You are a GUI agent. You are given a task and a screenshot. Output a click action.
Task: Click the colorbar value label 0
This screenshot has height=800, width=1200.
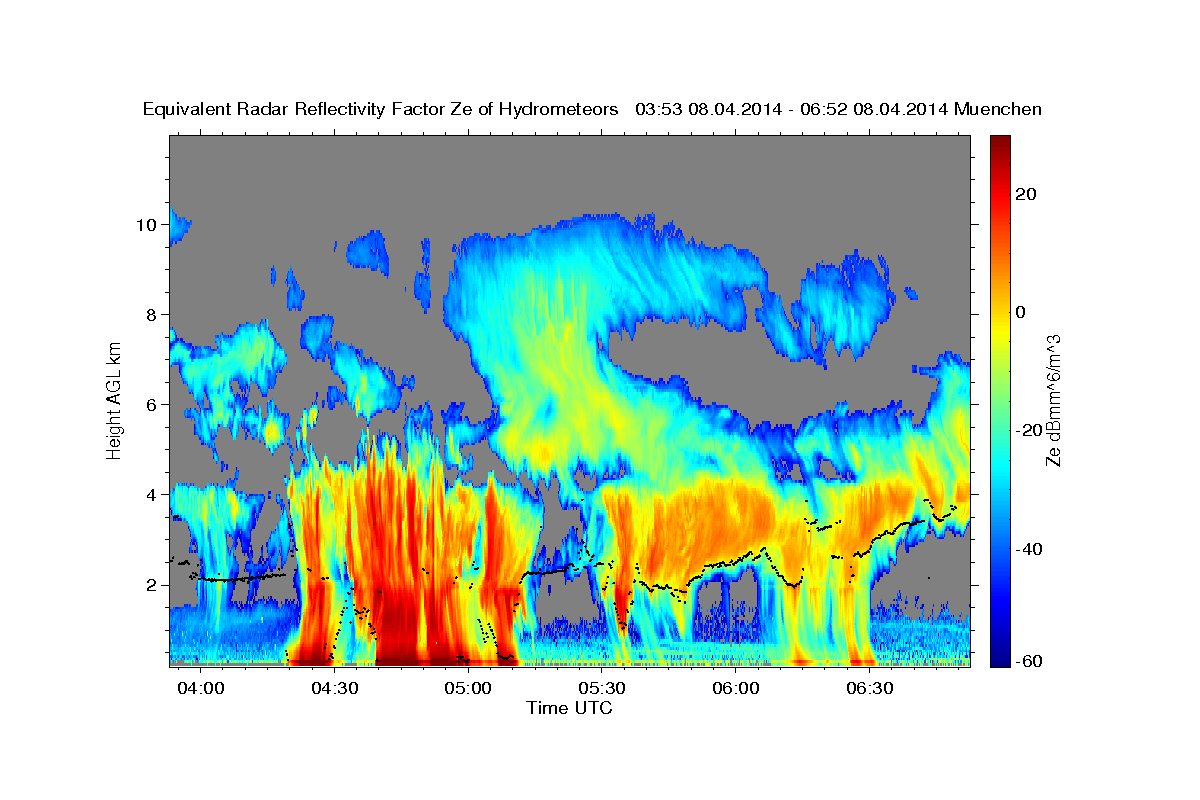(1021, 313)
